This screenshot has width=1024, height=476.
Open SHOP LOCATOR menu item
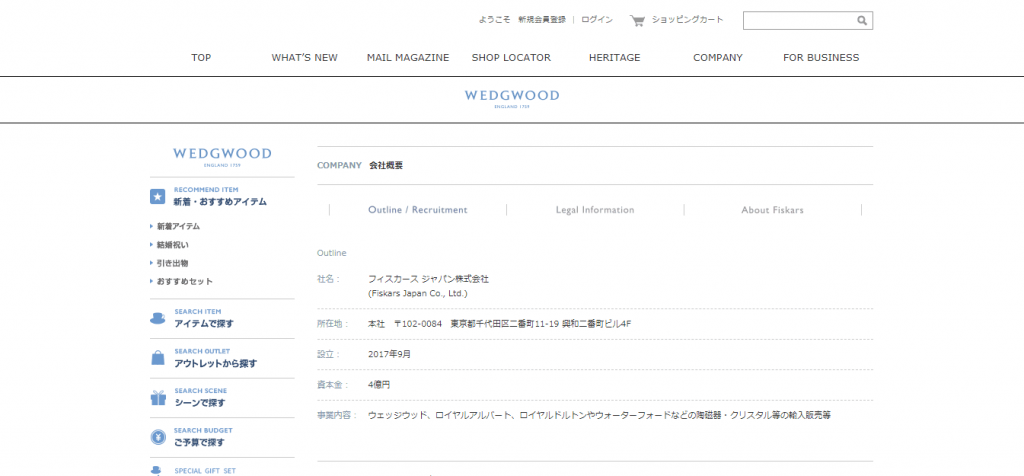click(x=511, y=57)
